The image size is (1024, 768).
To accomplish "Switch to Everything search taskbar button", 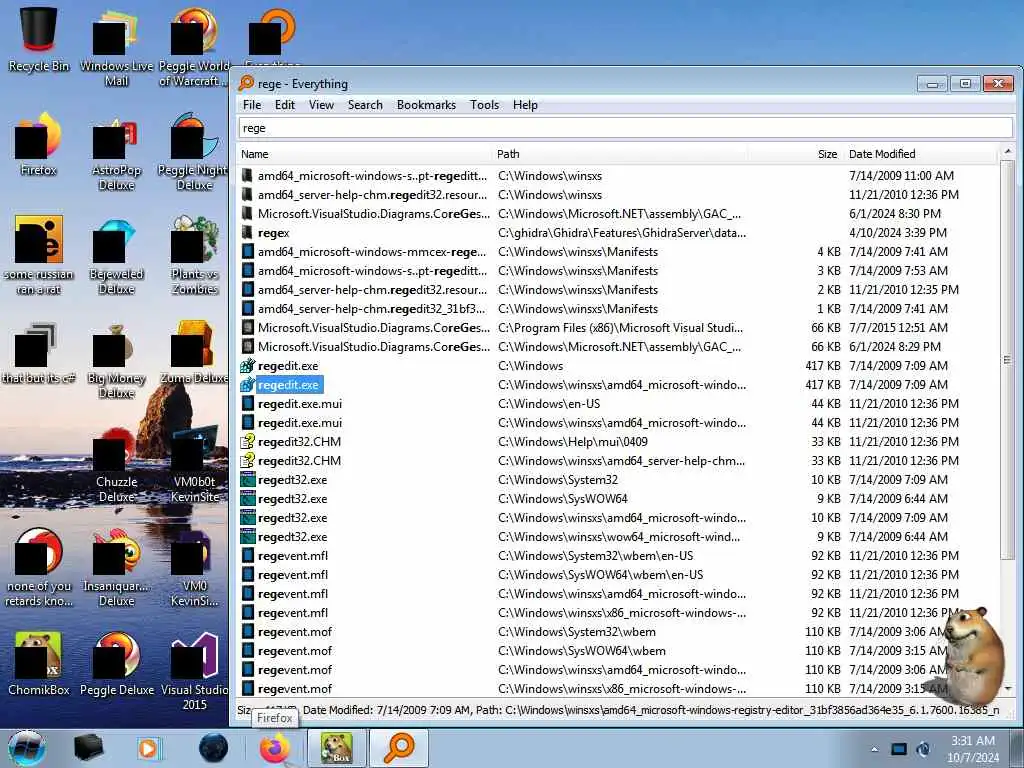I will click(x=399, y=748).
